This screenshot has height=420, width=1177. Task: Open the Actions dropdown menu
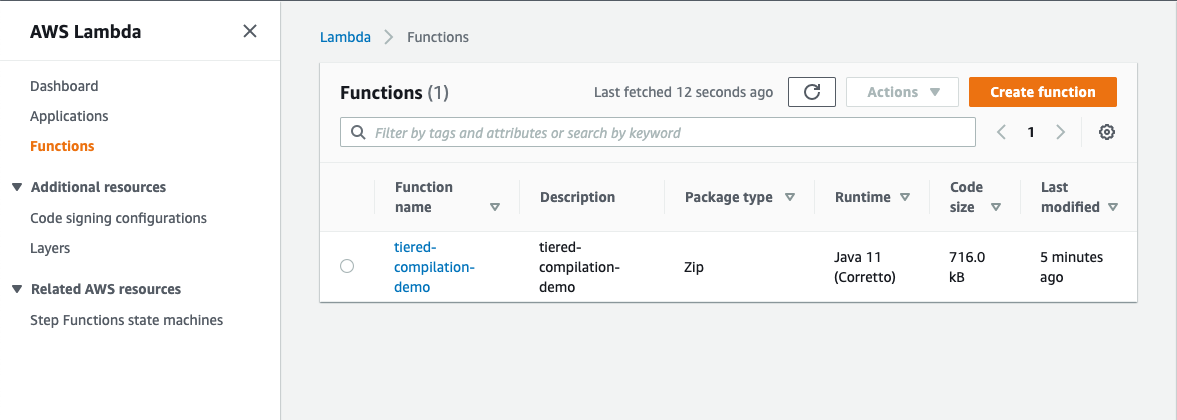coord(902,92)
